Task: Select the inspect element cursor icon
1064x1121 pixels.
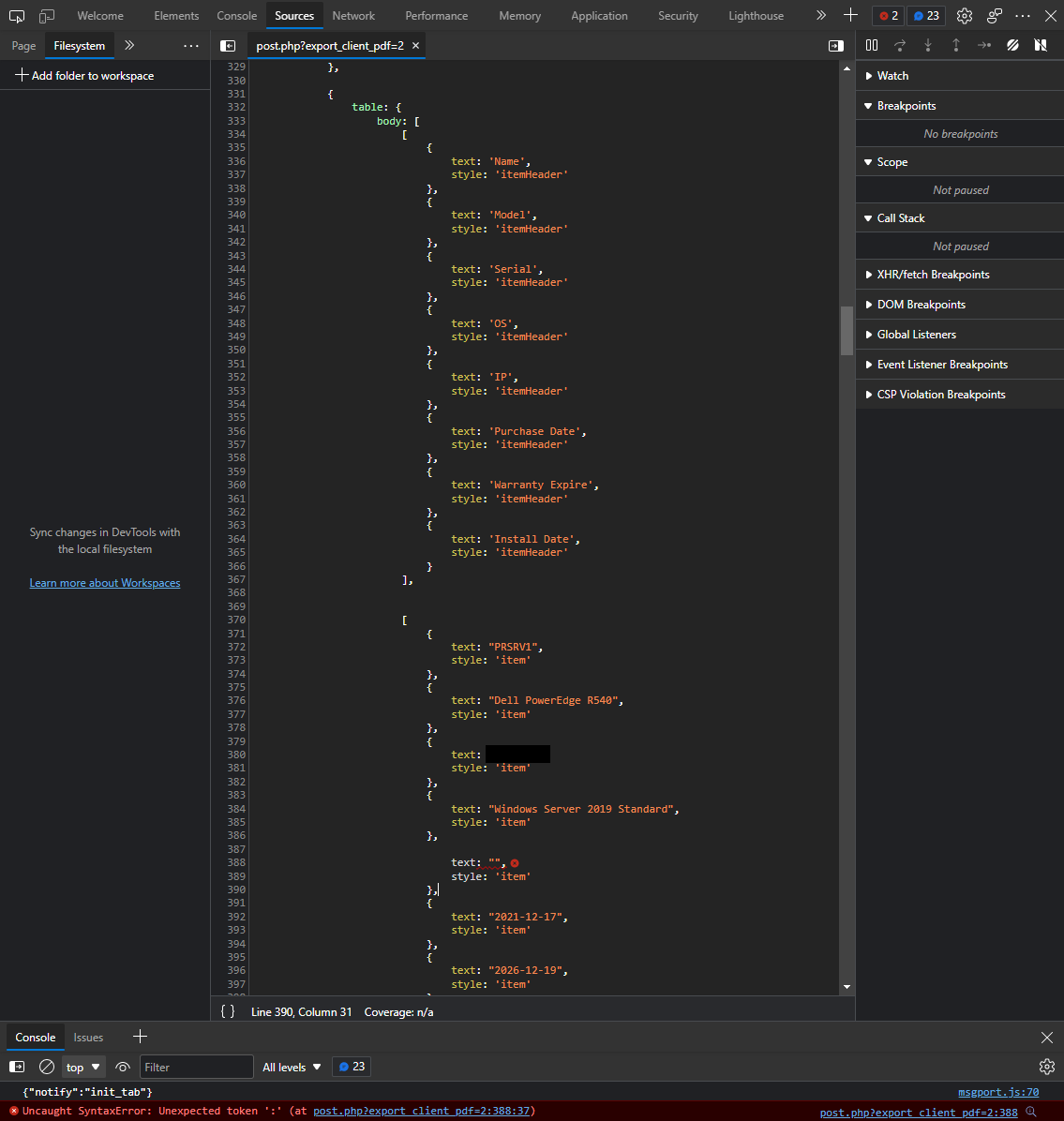Action: [x=16, y=15]
